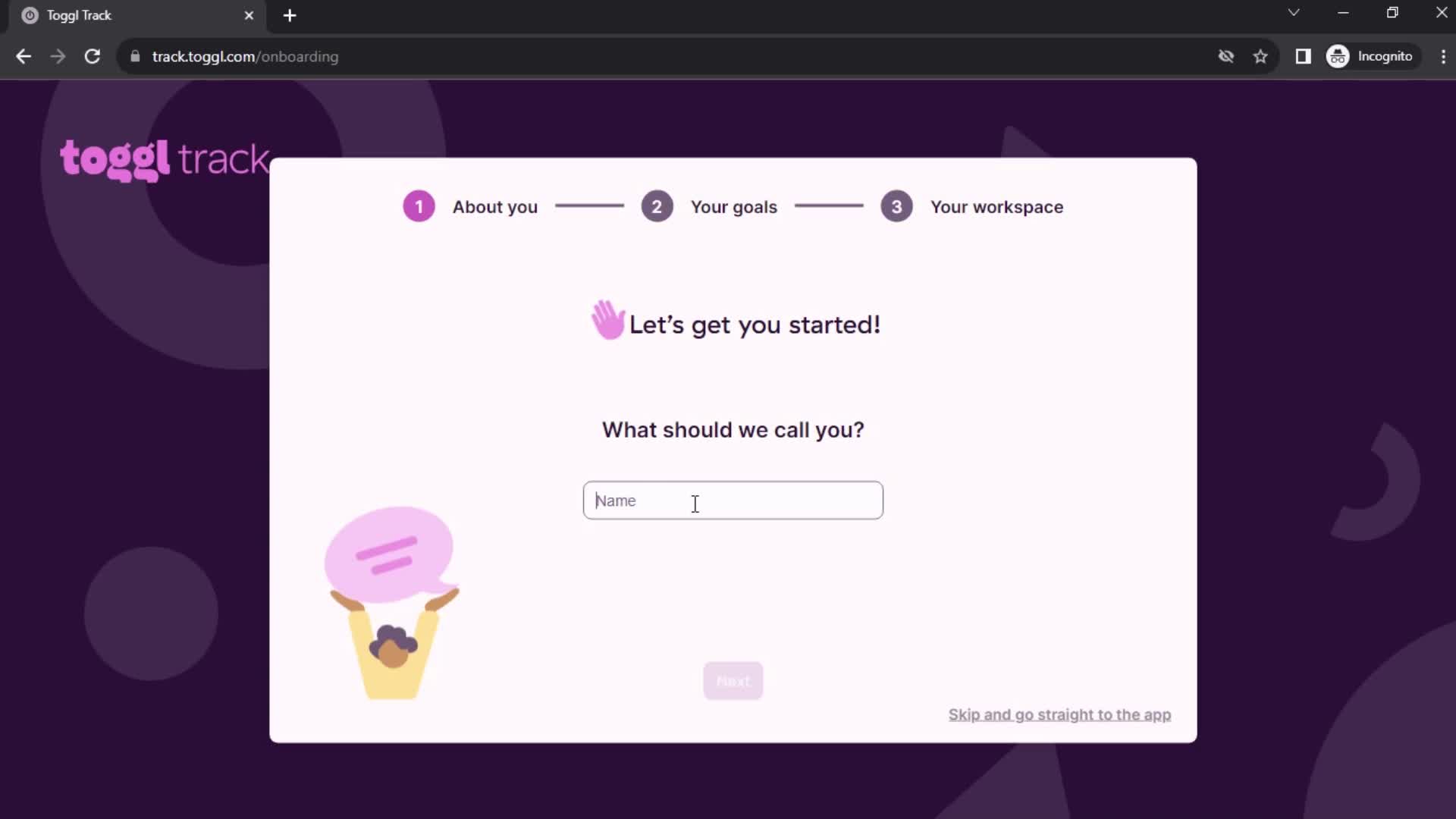Click the bookmark star icon in address bar
Viewport: 1456px width, 819px height.
click(1260, 56)
